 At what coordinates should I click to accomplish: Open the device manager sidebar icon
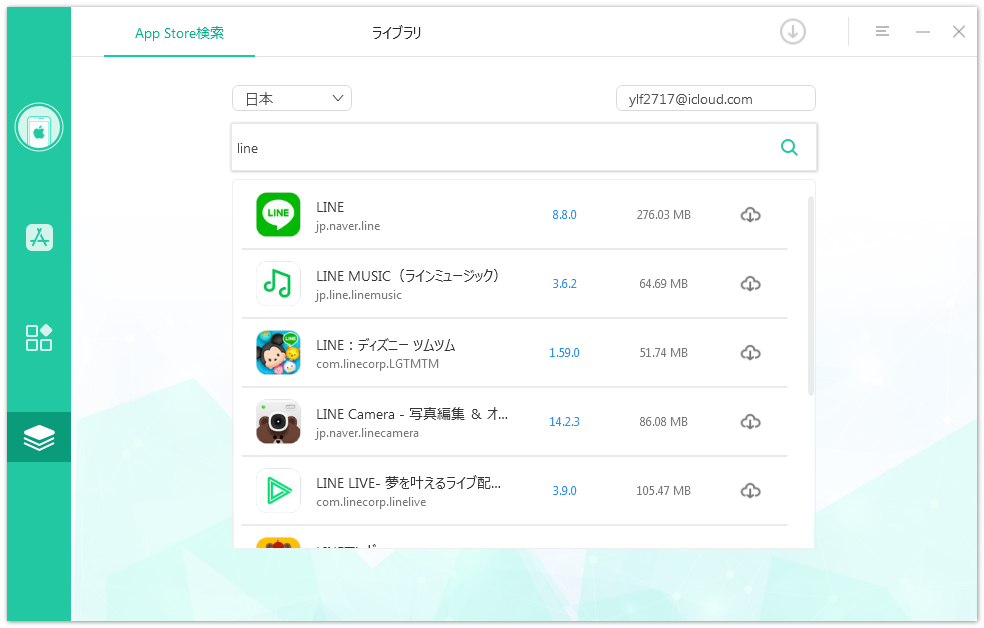(39, 127)
